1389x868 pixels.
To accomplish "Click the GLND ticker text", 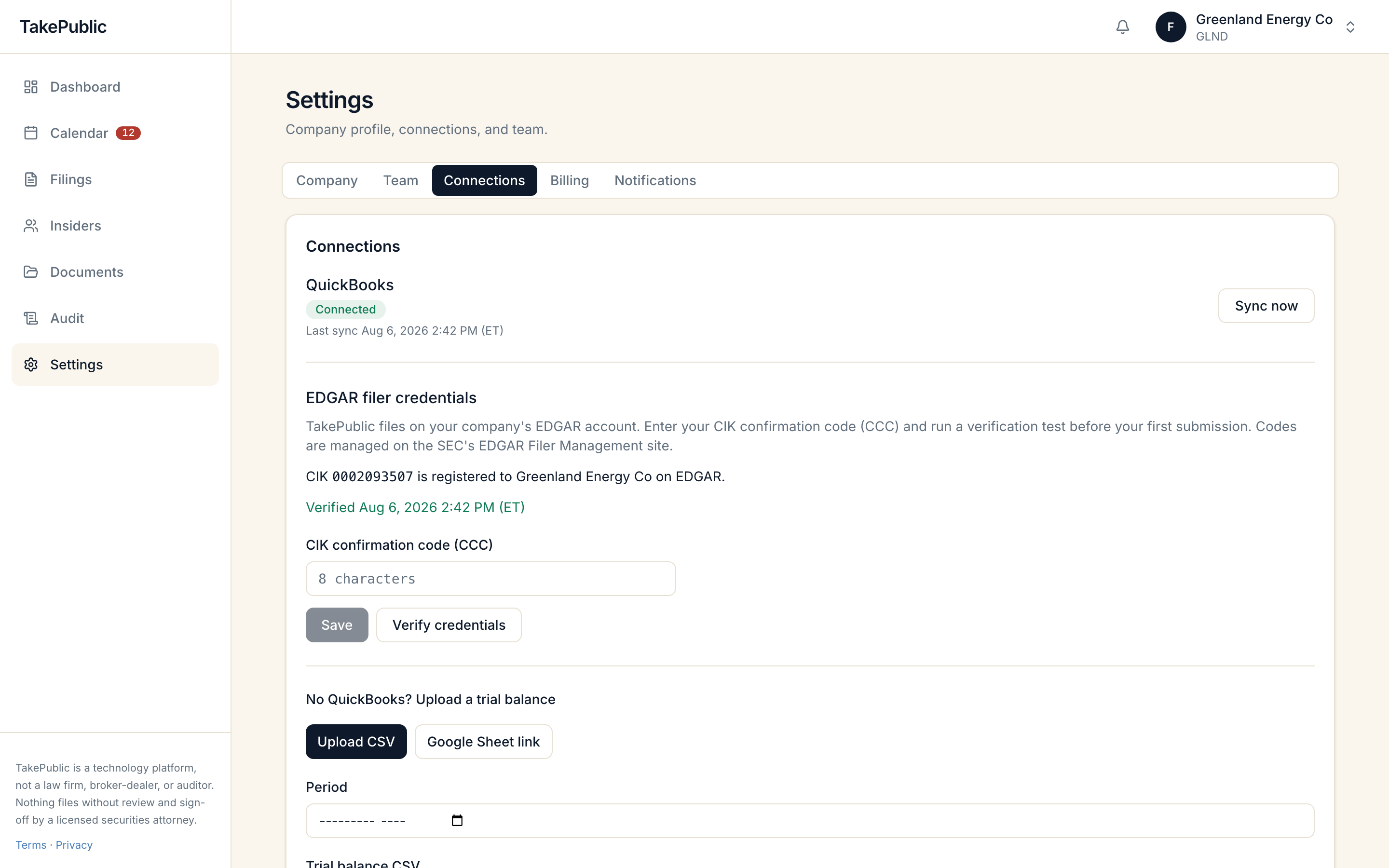I will tap(1212, 37).
